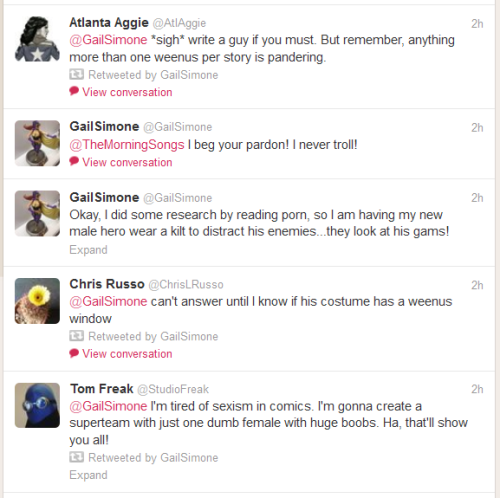View conversation for Atlanta Aggie's tweet

[127, 92]
